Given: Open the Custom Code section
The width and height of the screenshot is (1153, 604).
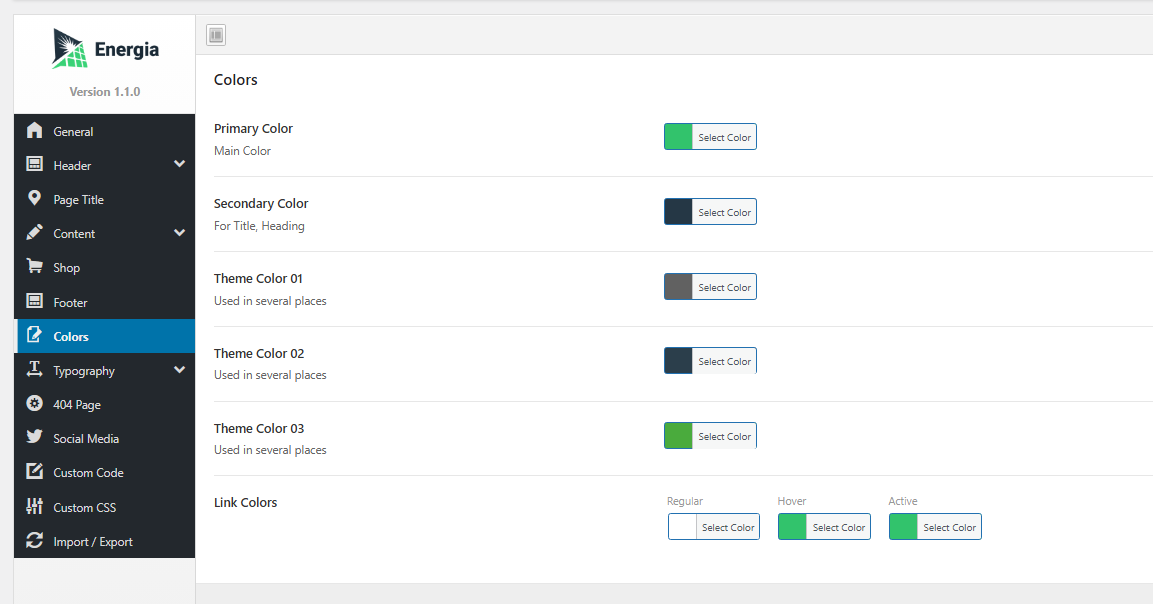Looking at the screenshot, I should [x=104, y=473].
